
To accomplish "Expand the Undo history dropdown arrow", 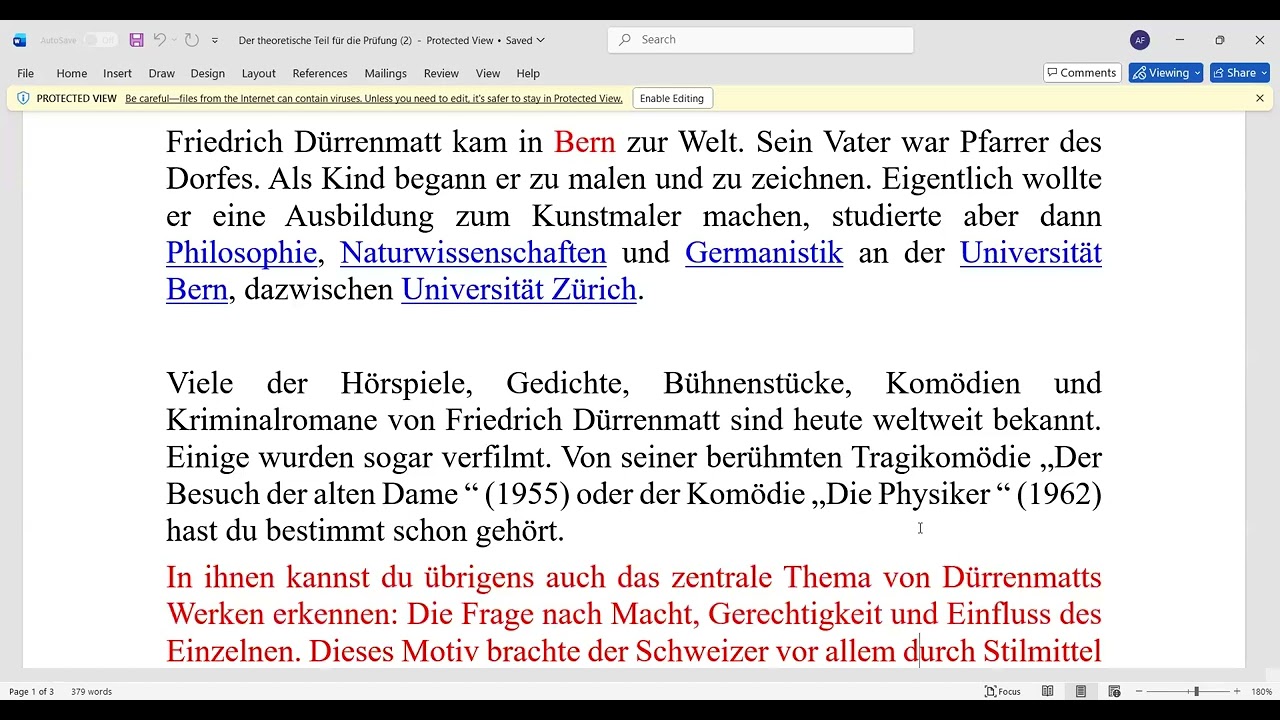I will pyautogui.click(x=174, y=40).
